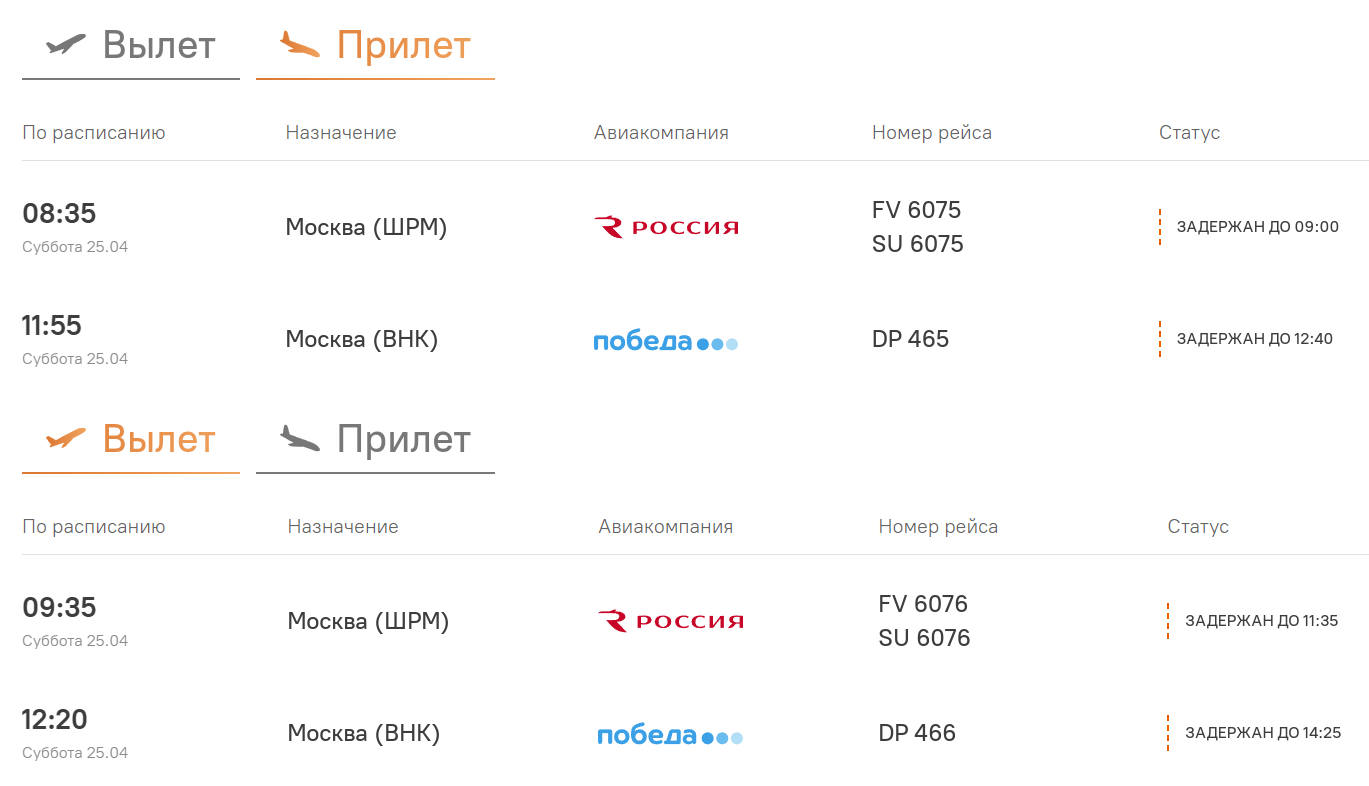The image size is (1369, 786).
Task: Click Rossiya airline logo for flight FV 6076
Action: coord(670,621)
